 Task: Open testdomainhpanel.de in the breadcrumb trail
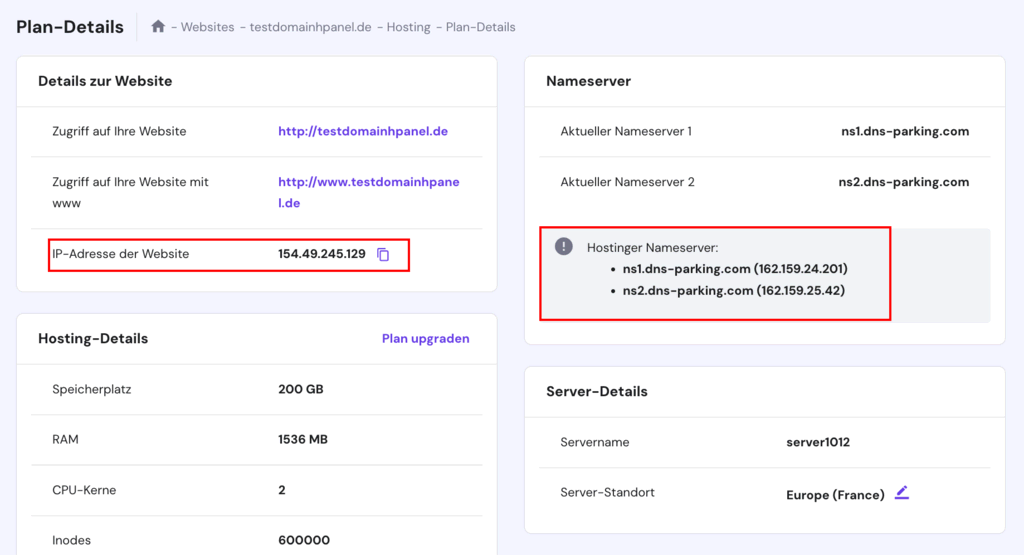click(x=309, y=27)
